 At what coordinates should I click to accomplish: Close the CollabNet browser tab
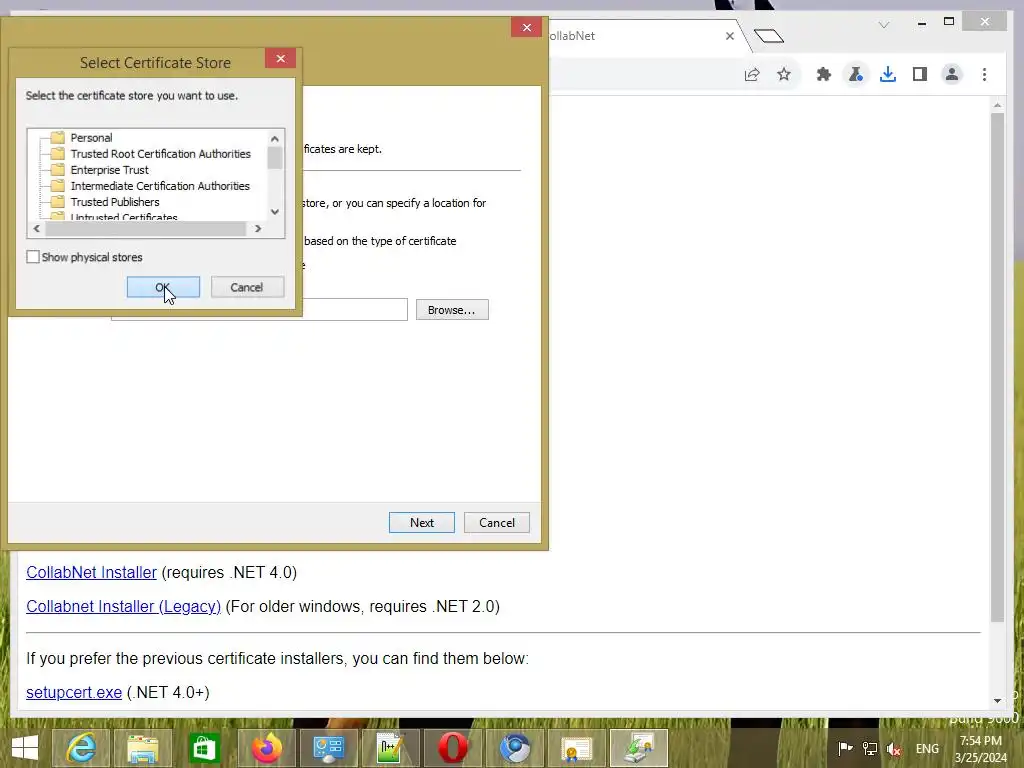pos(730,37)
